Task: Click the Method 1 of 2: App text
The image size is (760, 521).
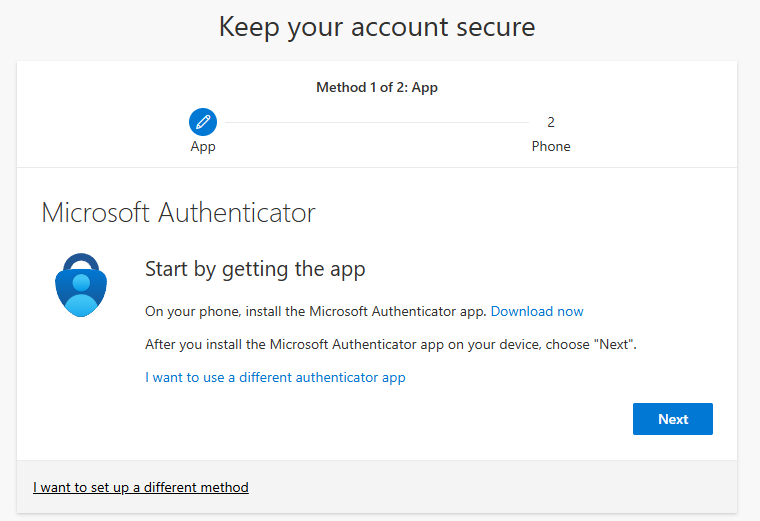Action: [377, 87]
